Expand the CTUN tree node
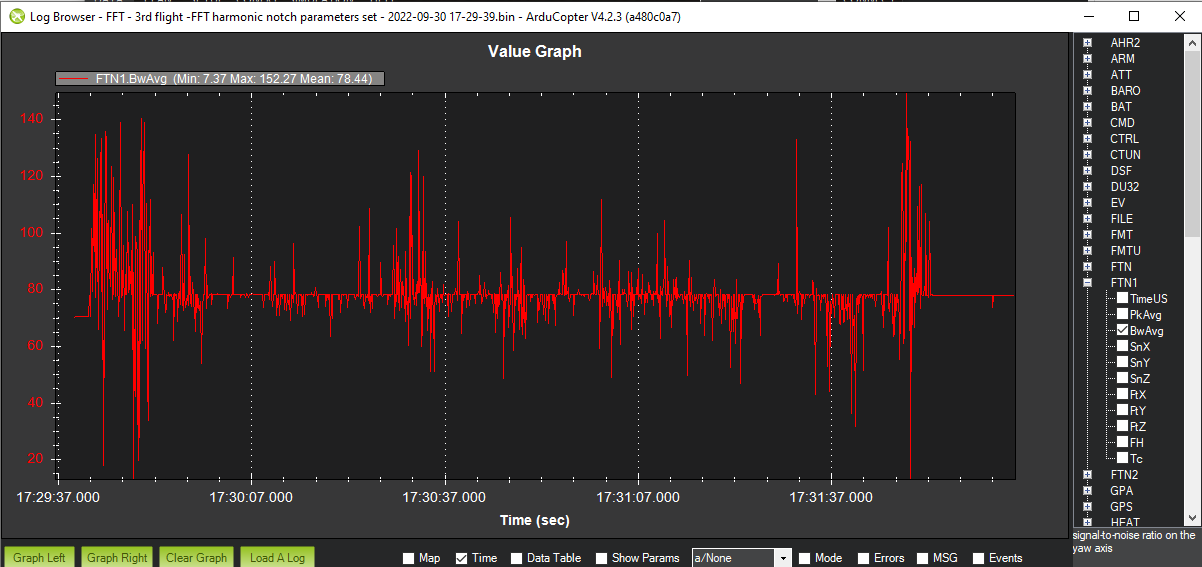This screenshot has height=567, width=1202. click(x=1087, y=155)
